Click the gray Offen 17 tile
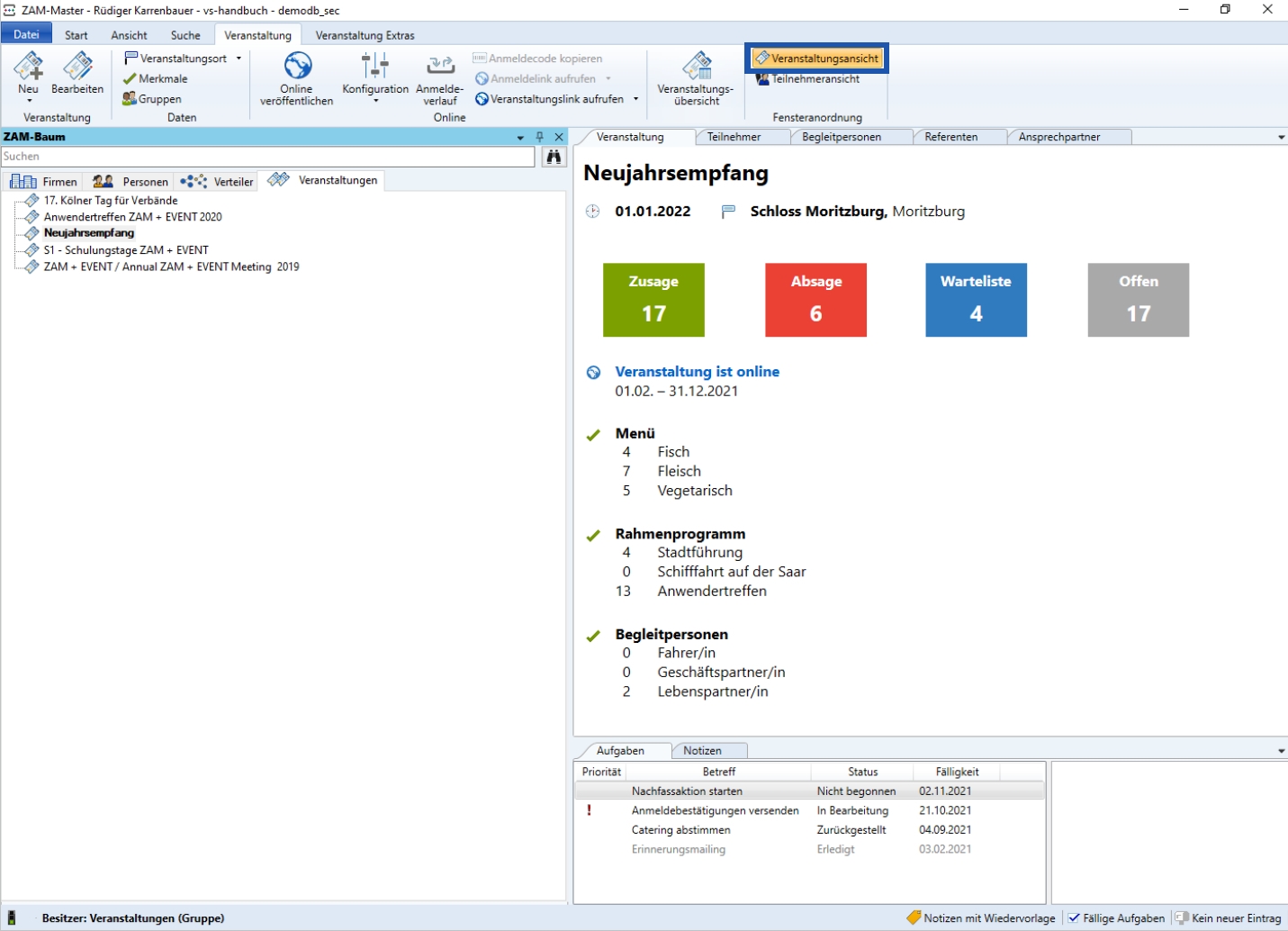Viewport: 1288px width, 931px height. point(1139,300)
